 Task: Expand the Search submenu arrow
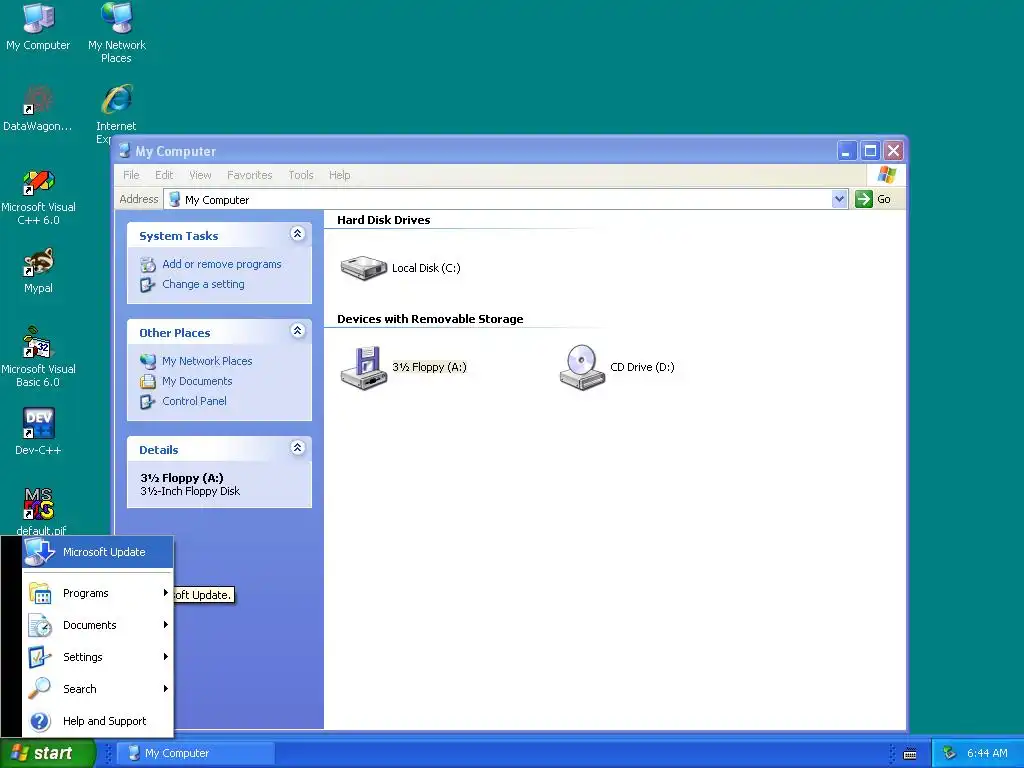click(x=166, y=688)
